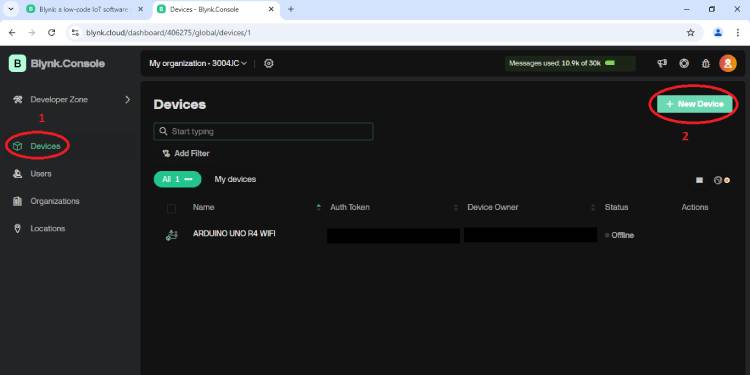Sort by Auth Token column arrows
The width and height of the screenshot is (750, 375).
456,208
